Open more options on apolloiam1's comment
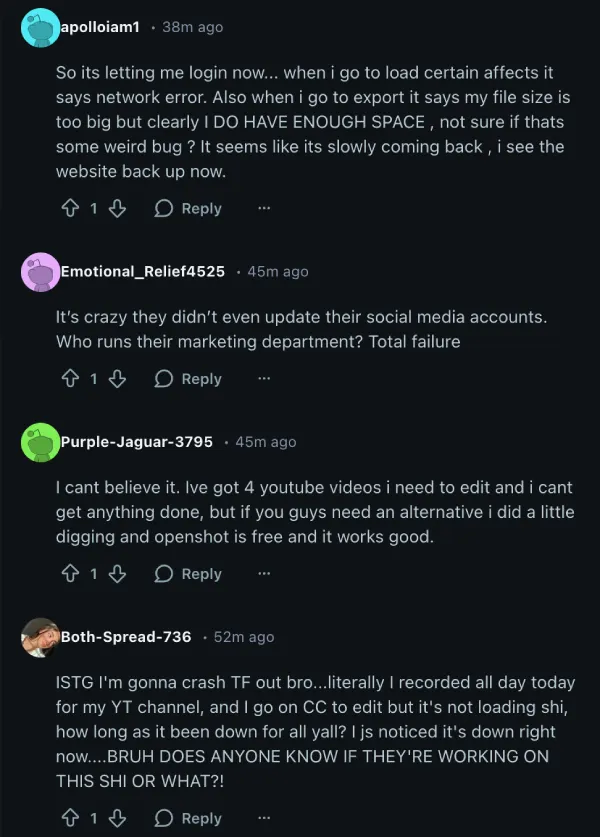The image size is (600, 837). click(x=264, y=208)
